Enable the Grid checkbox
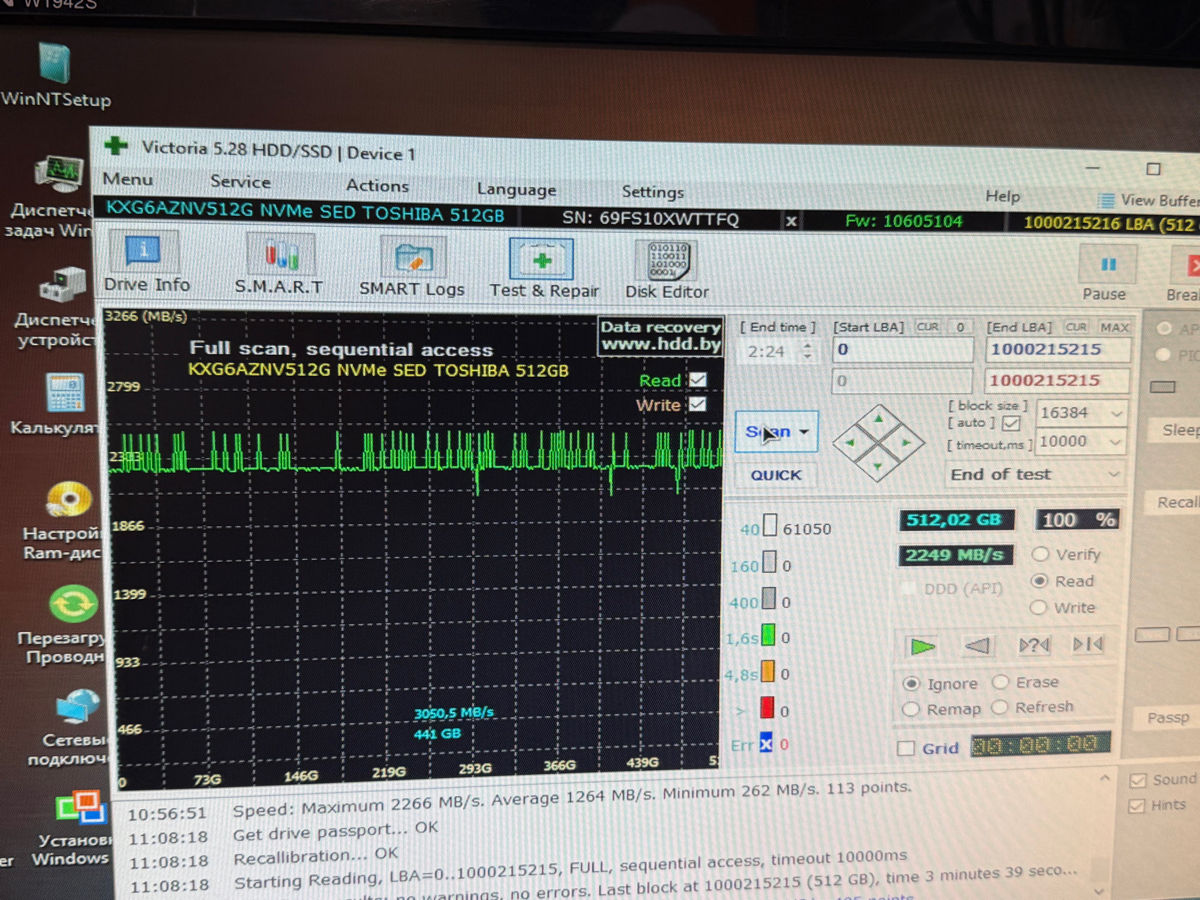 [906, 748]
